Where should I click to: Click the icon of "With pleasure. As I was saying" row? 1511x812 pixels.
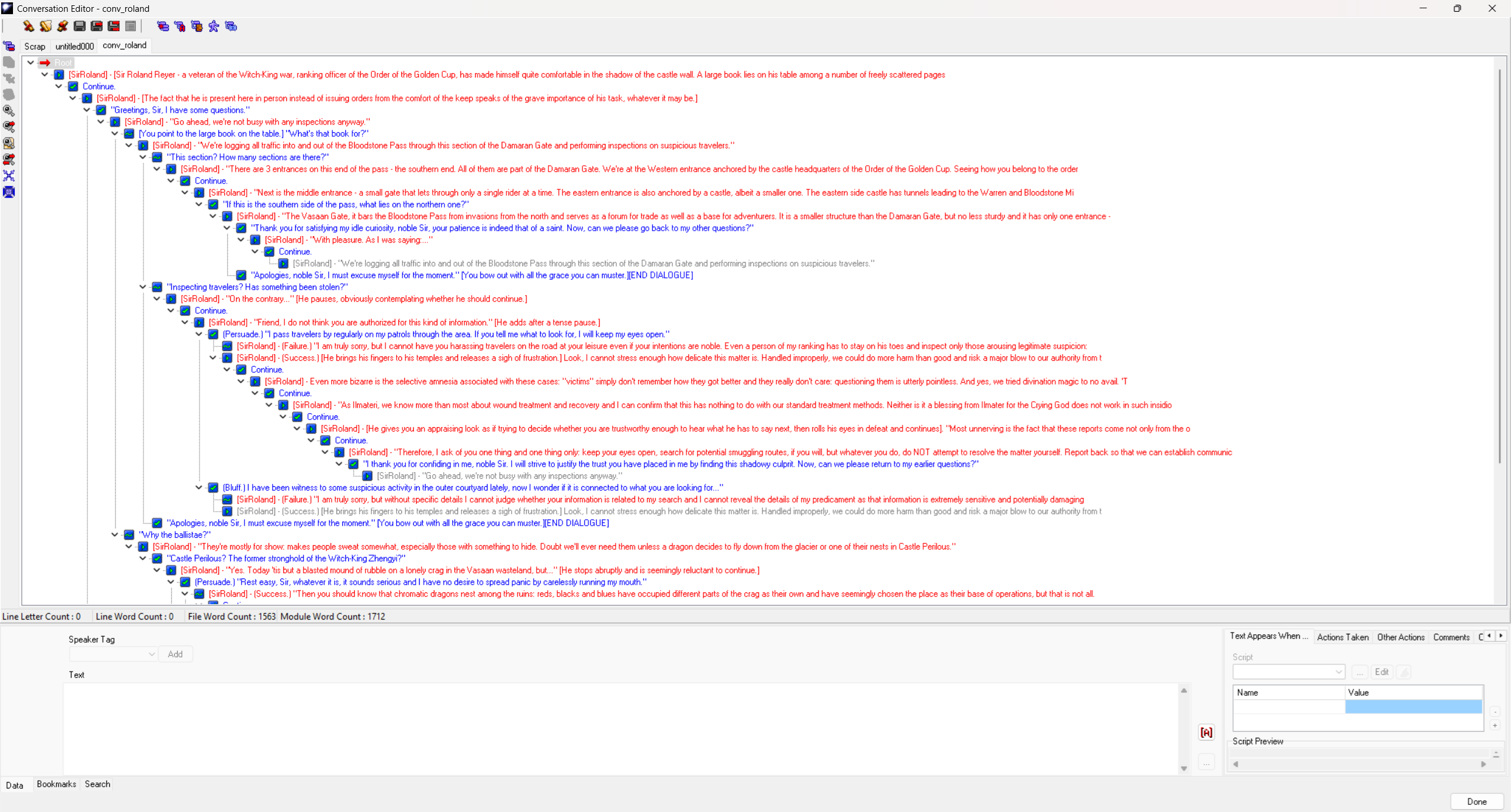[255, 240]
